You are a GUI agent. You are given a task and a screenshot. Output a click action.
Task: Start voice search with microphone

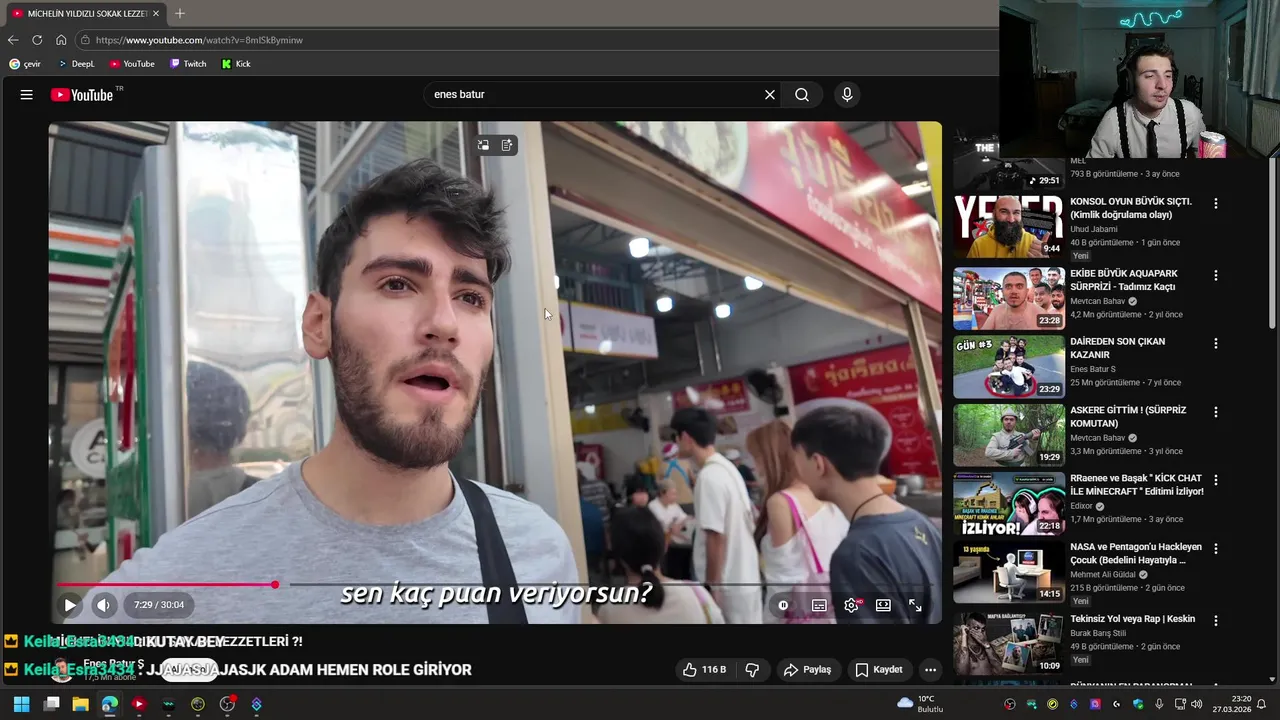click(x=847, y=95)
